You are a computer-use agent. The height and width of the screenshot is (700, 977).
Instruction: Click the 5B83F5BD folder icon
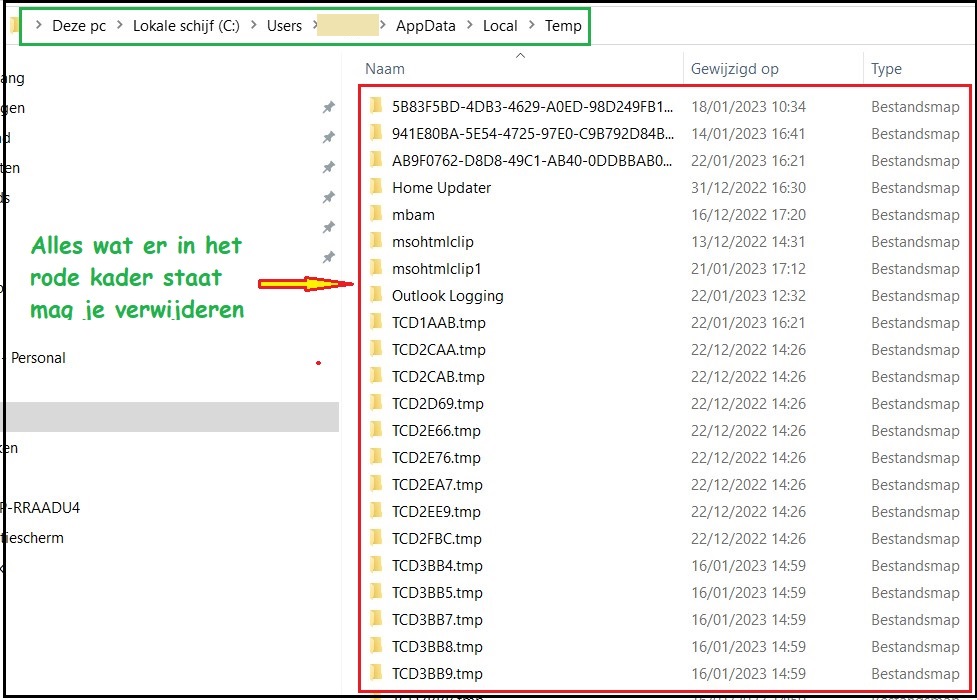[376, 106]
